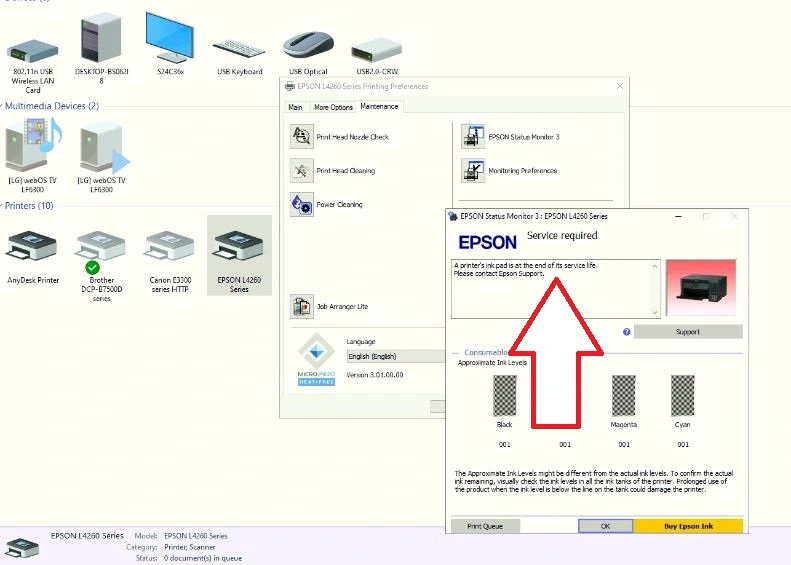Click the blue help question mark icon
The image size is (791, 565).
[x=627, y=332]
